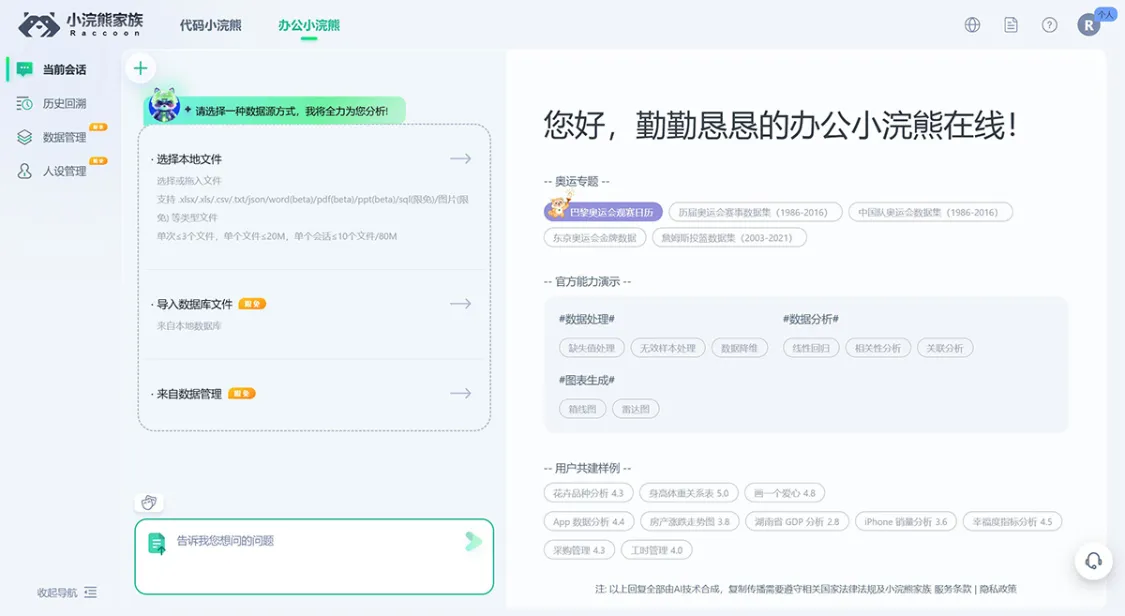Open customer service headset icon

point(1093,561)
